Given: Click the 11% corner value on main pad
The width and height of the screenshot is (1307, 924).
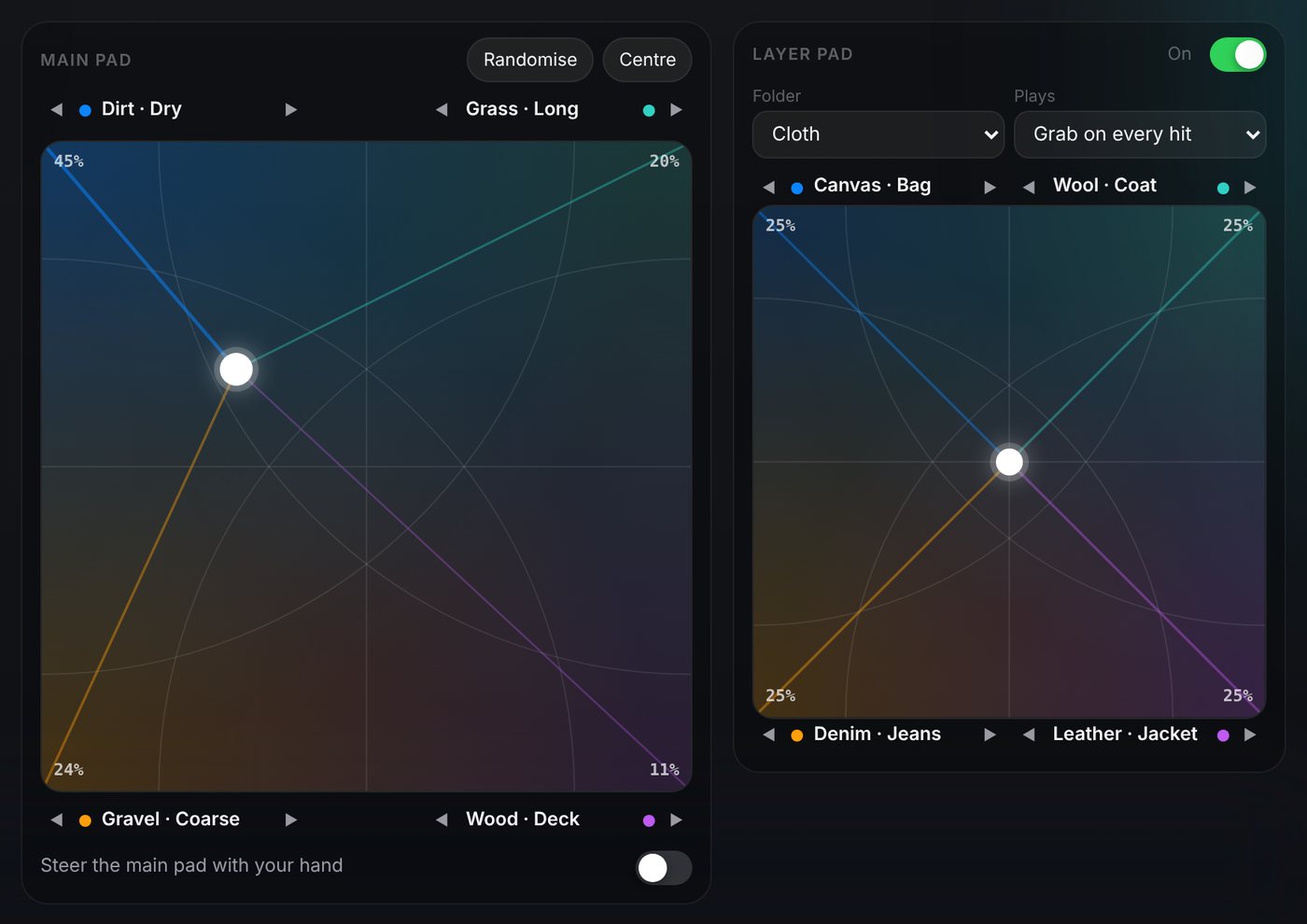Looking at the screenshot, I should (665, 770).
